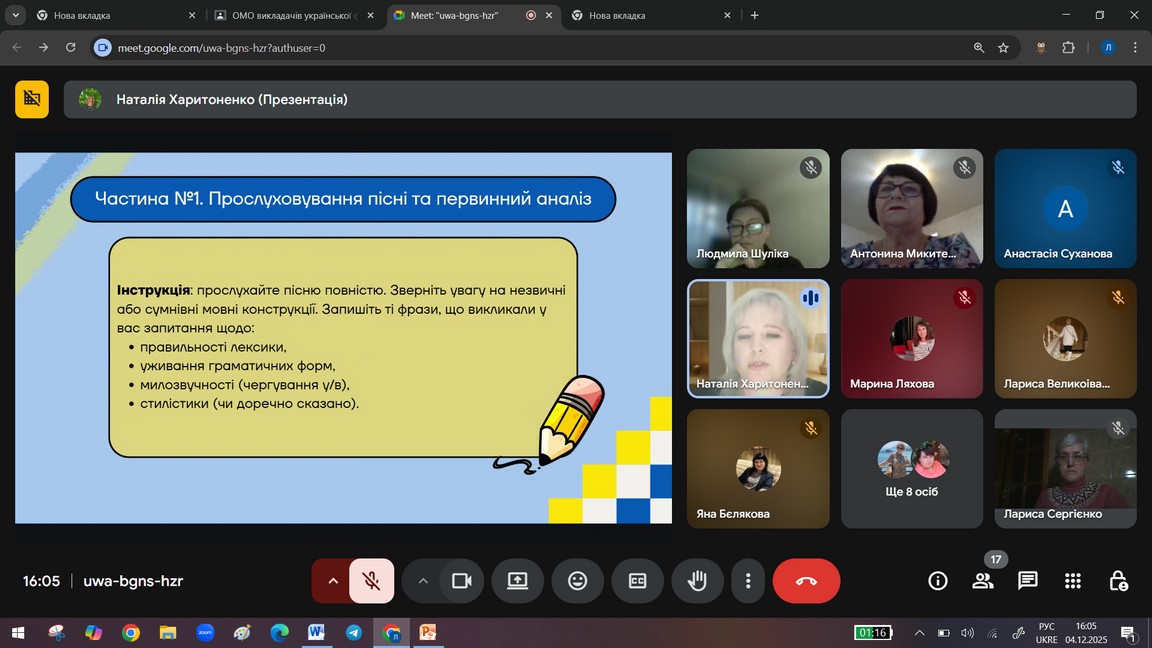Open the meeting details info icon

click(937, 581)
